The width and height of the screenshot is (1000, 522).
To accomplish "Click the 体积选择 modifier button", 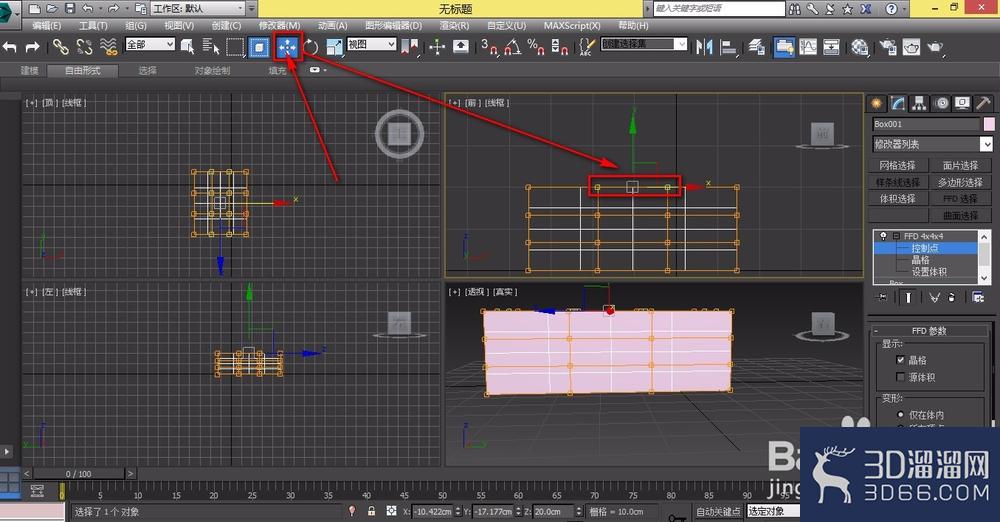I will pyautogui.click(x=897, y=199).
